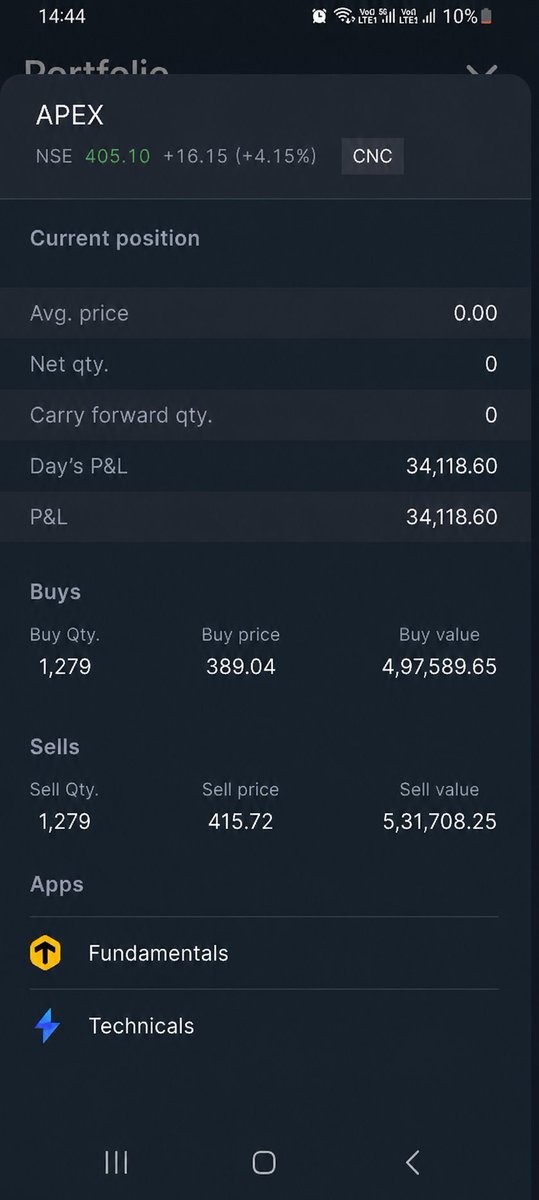This screenshot has height=1200, width=539.
Task: Open the Fundamentals app row
Action: click(264, 953)
